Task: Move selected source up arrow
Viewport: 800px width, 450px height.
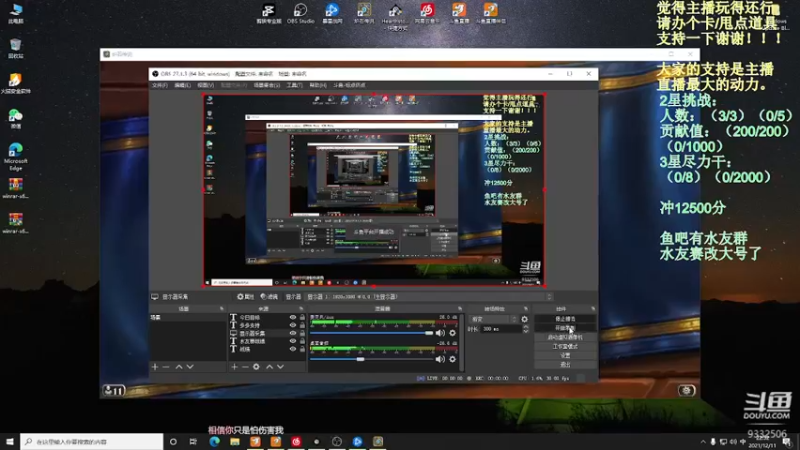Action: (x=269, y=367)
